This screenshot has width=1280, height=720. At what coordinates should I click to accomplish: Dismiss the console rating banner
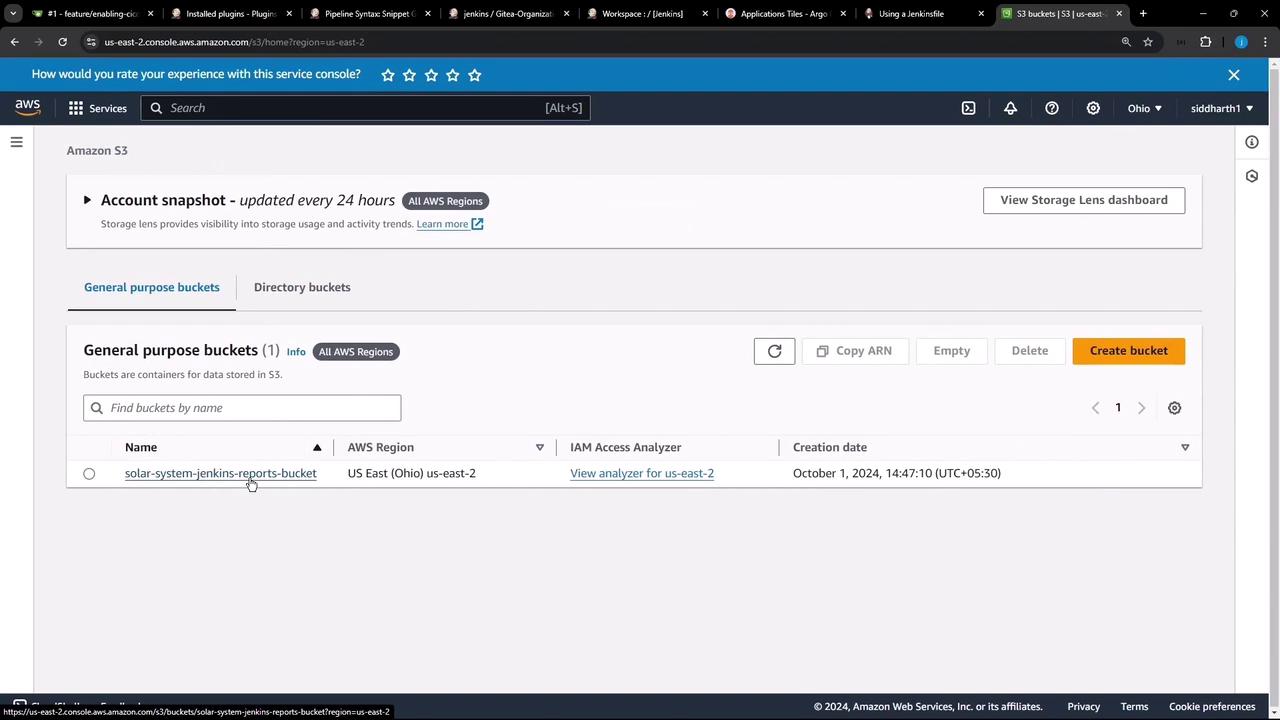pyautogui.click(x=1234, y=75)
